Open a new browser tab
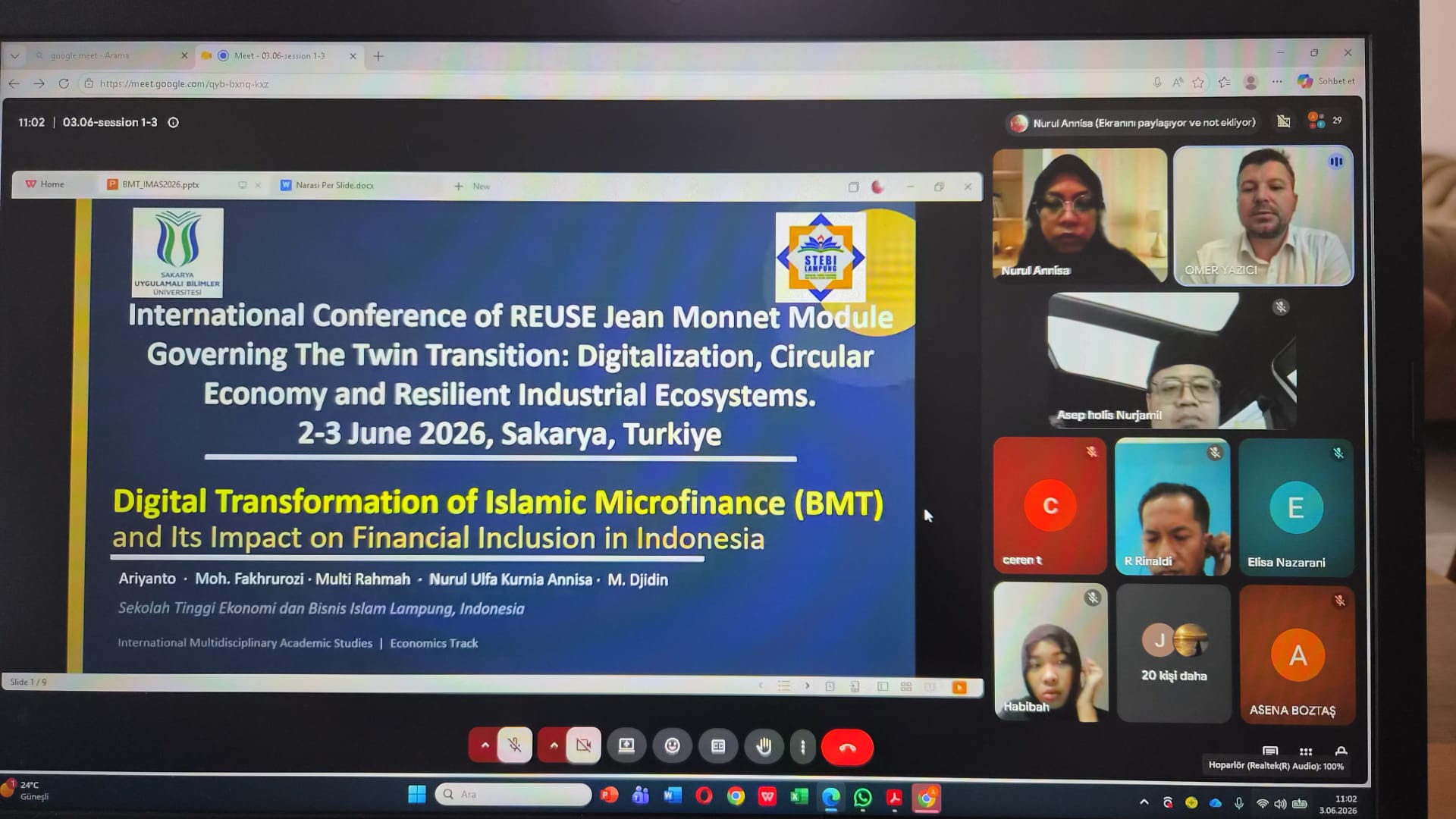 click(x=378, y=56)
